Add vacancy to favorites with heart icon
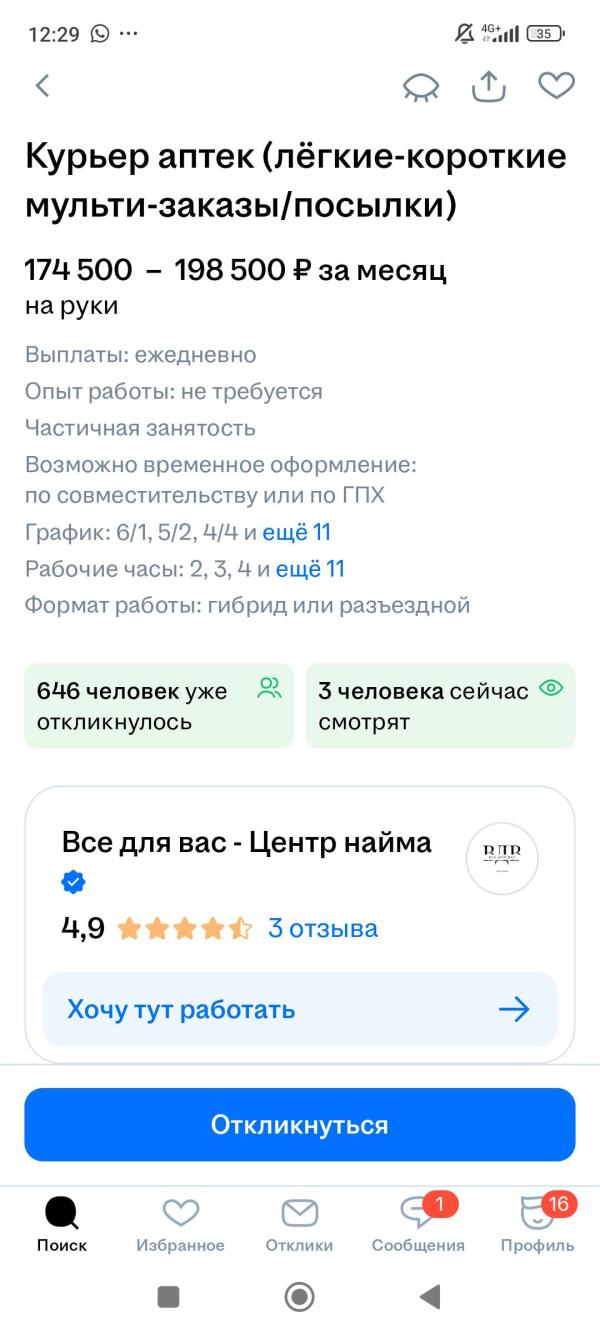The height and width of the screenshot is (1332, 600). [556, 86]
